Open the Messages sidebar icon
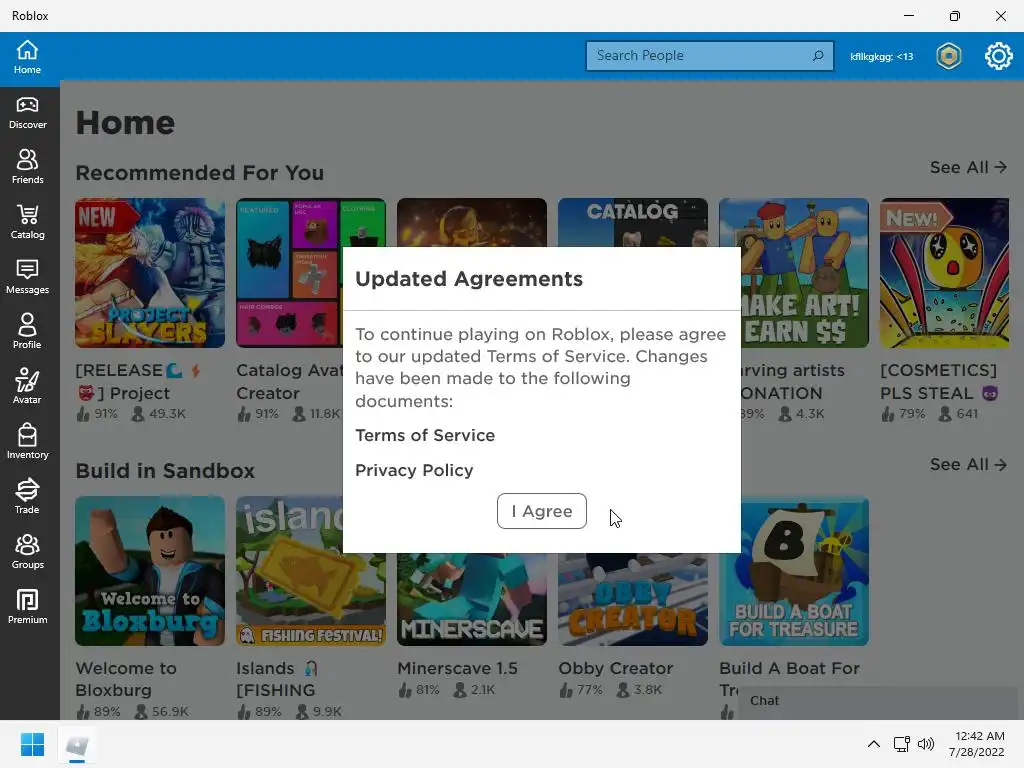Image resolution: width=1024 pixels, height=768 pixels. click(x=27, y=277)
